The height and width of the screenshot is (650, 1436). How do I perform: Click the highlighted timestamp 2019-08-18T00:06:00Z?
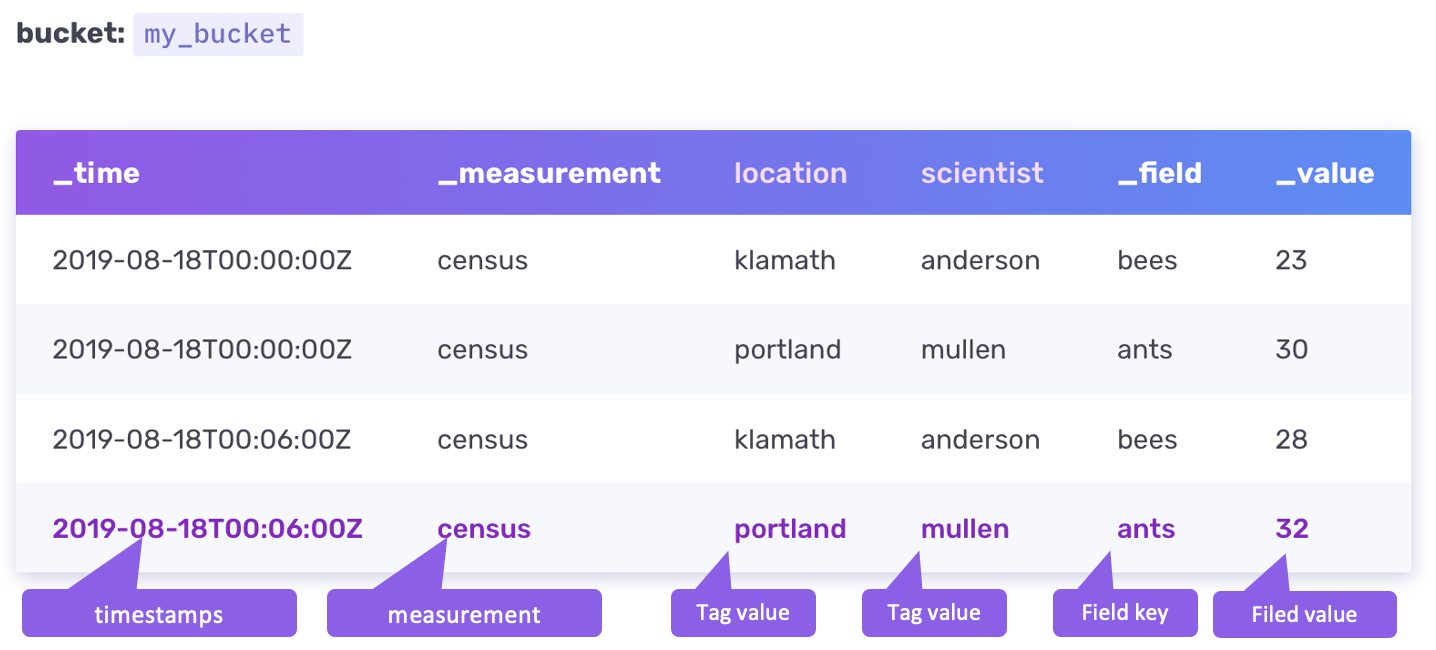click(x=207, y=528)
